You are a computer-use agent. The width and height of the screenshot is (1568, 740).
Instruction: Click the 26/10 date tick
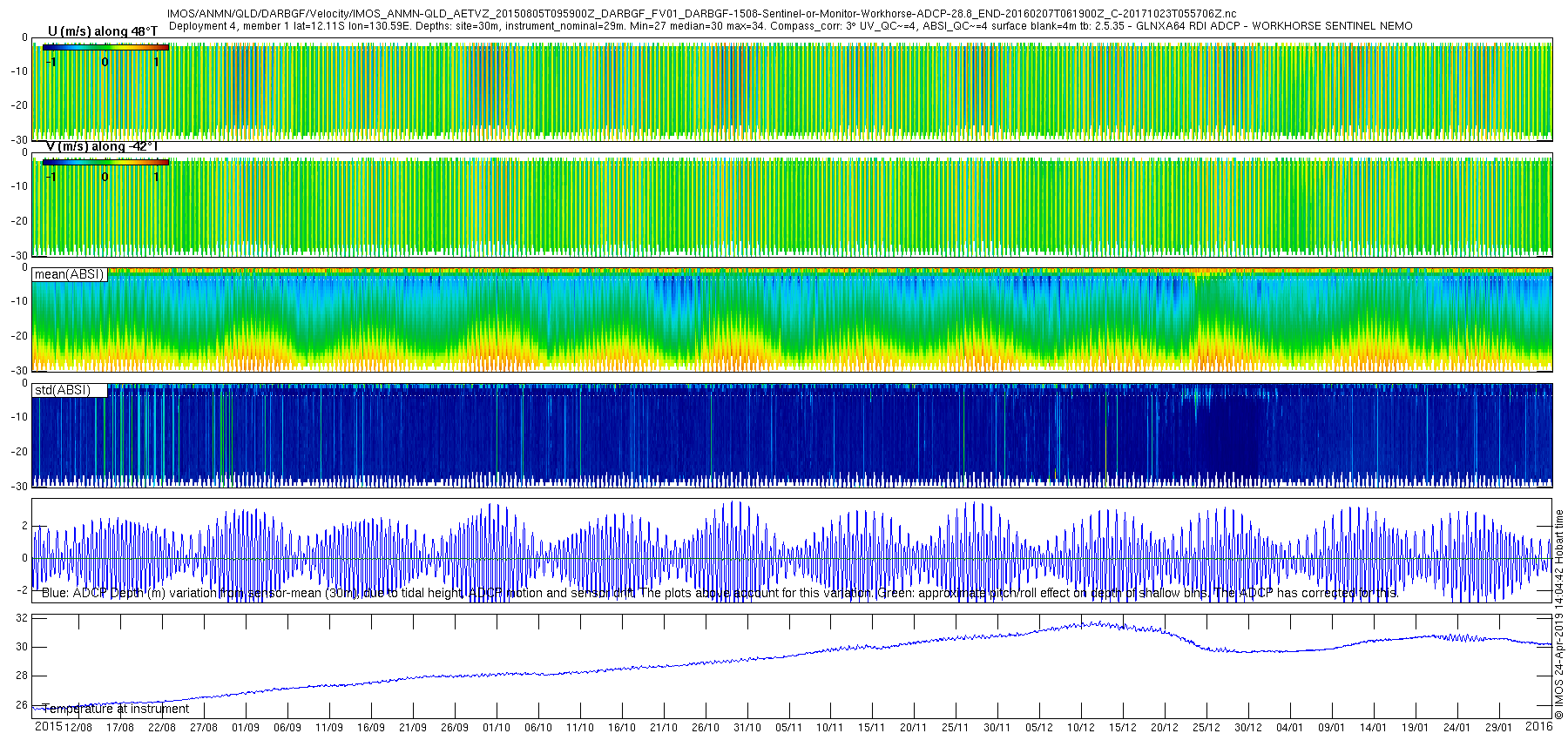click(x=706, y=727)
